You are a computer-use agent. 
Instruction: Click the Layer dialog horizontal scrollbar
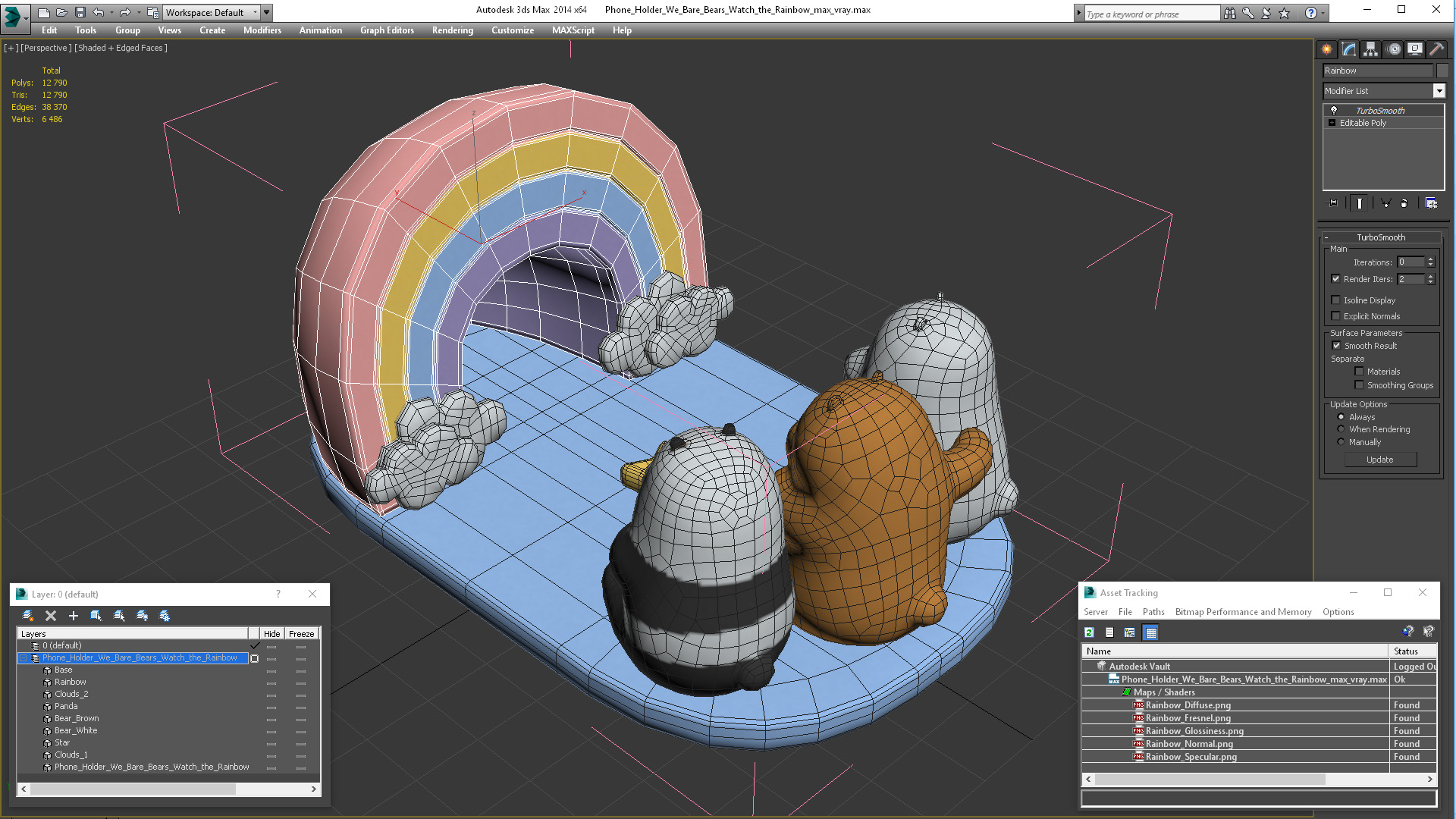click(x=168, y=789)
